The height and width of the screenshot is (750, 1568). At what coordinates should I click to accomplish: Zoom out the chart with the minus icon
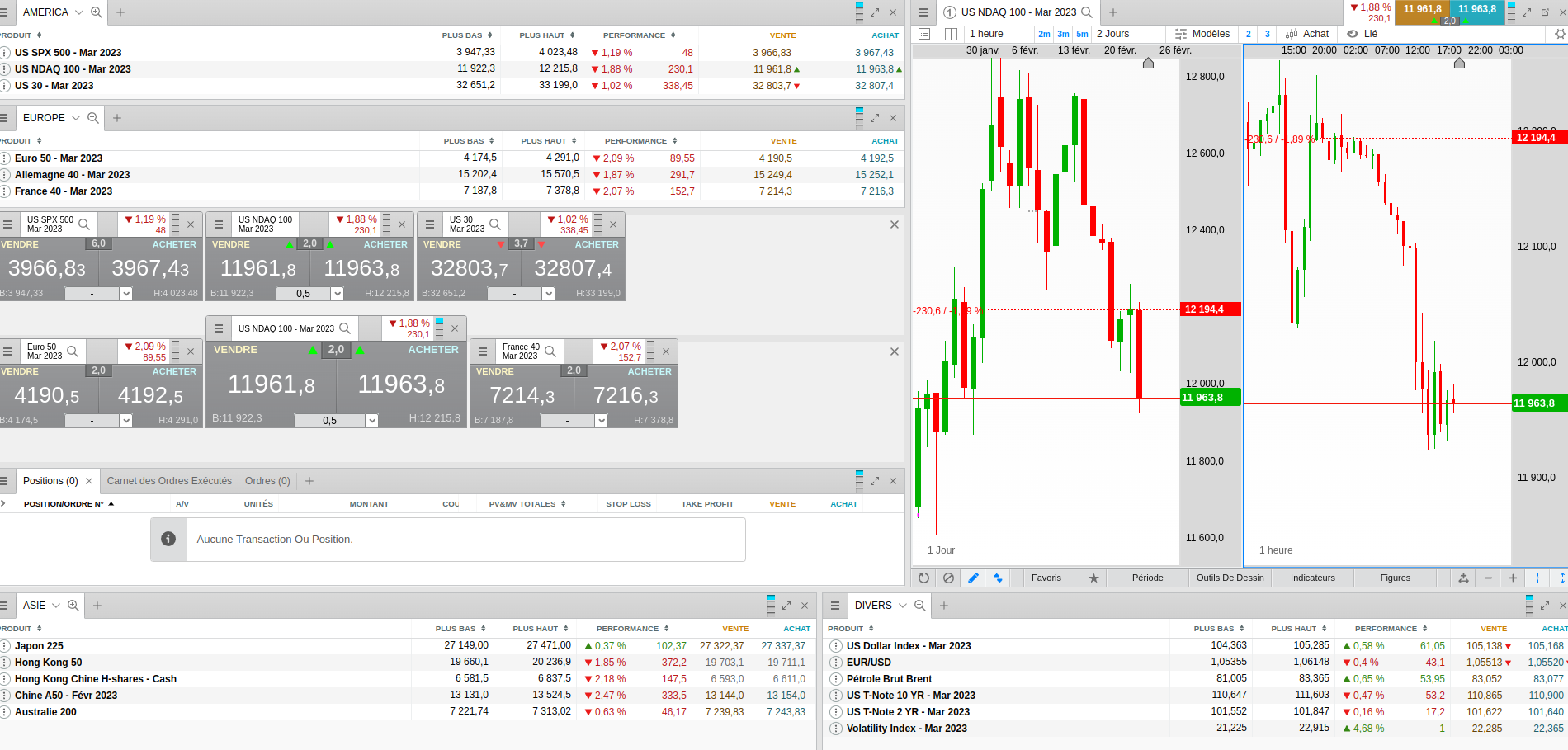pos(1488,578)
